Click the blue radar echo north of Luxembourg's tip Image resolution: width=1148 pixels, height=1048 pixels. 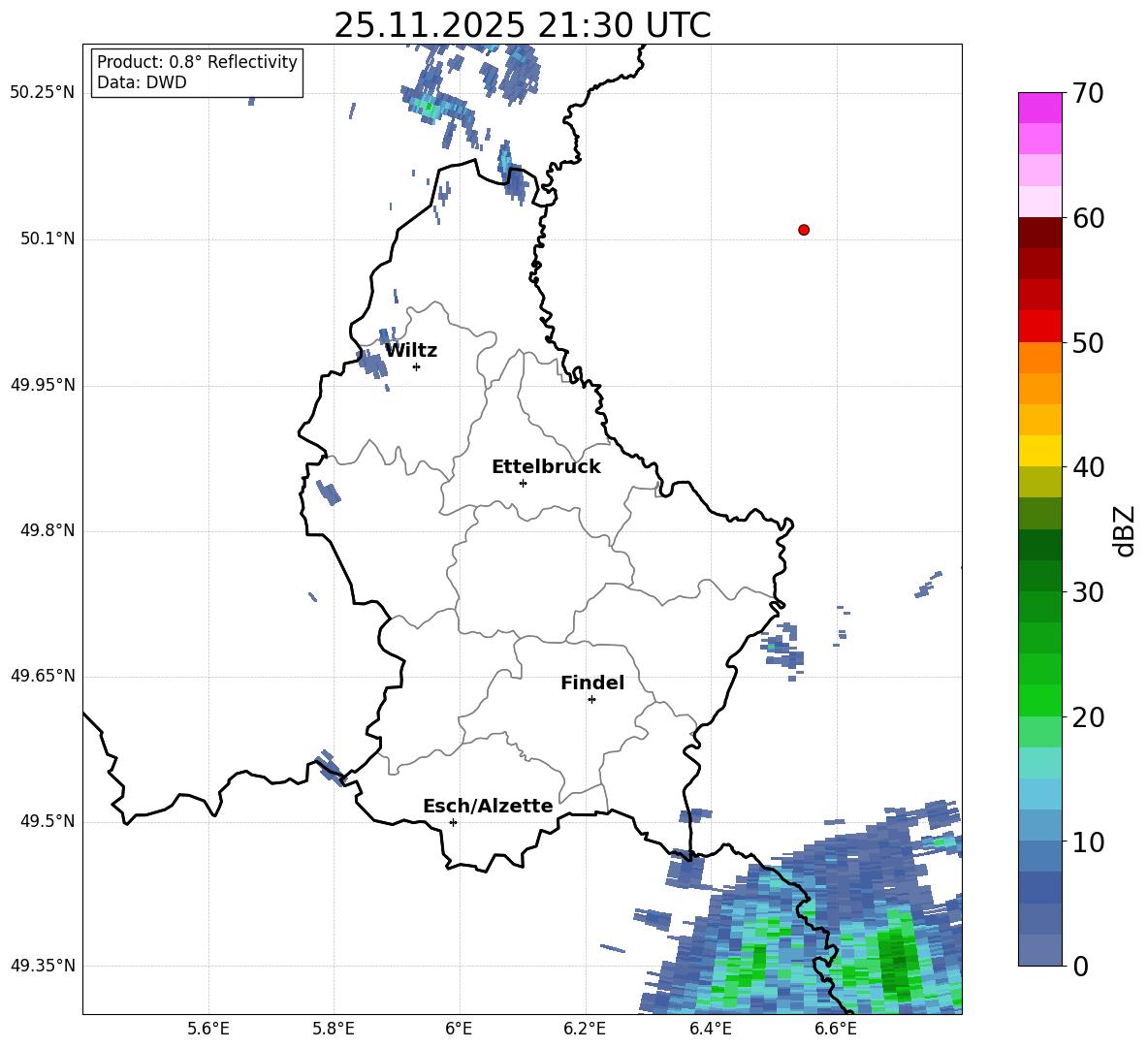513,174
